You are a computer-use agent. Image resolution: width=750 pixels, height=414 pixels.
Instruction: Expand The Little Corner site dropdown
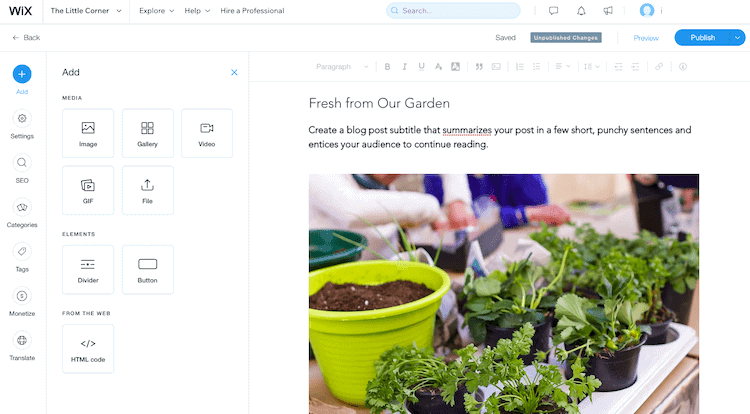point(86,11)
